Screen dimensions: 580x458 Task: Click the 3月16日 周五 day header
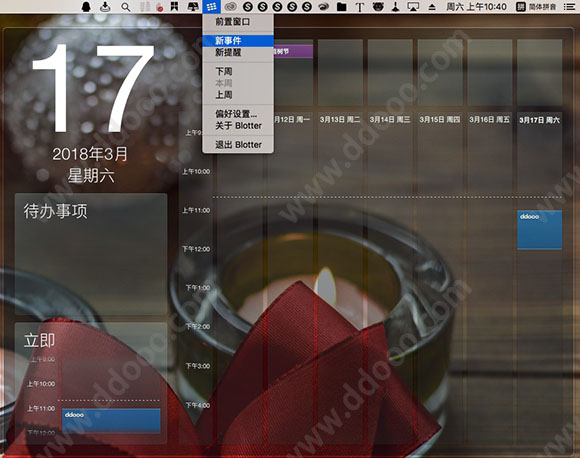(489, 119)
